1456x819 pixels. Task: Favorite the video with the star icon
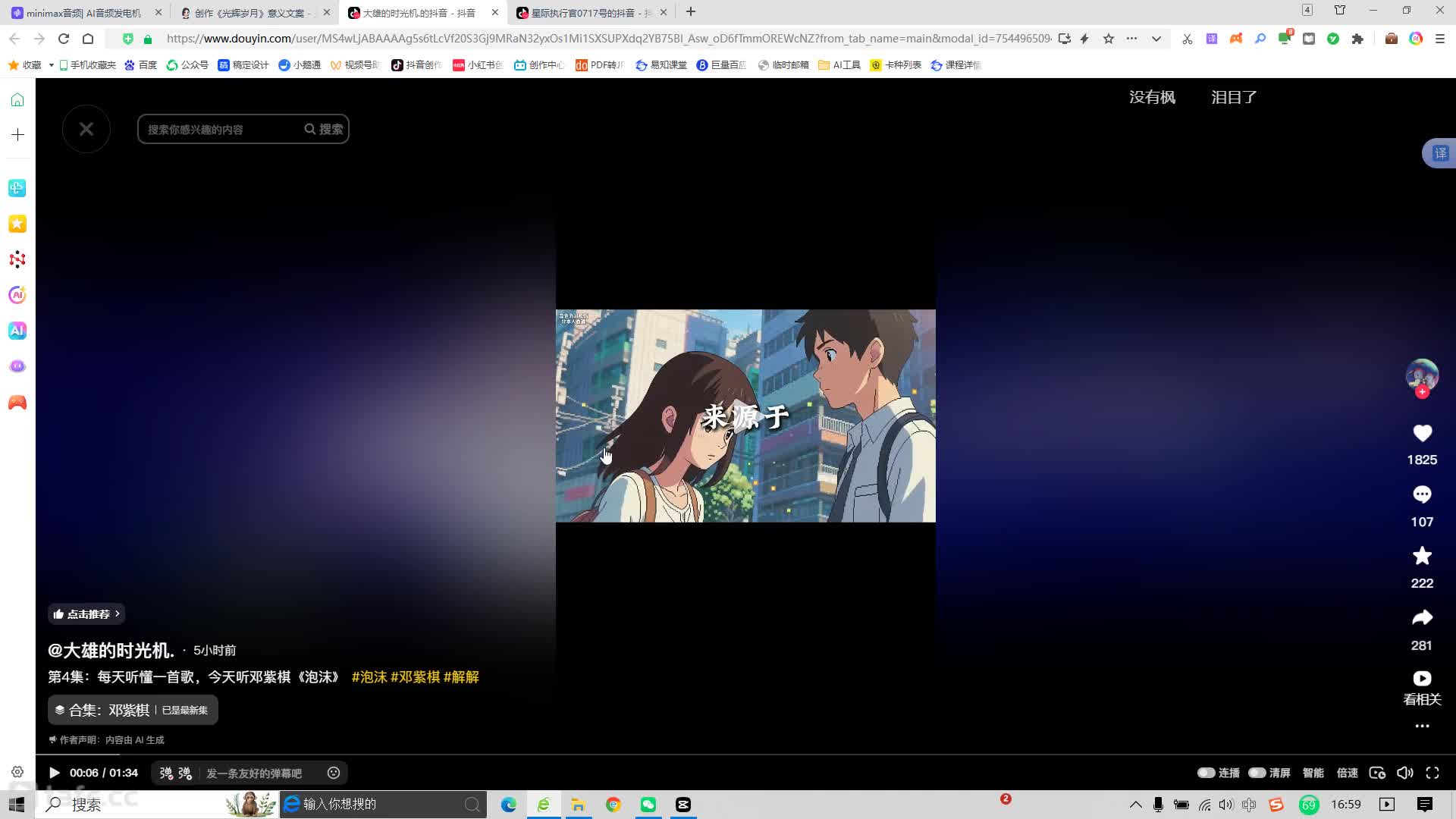tap(1422, 556)
